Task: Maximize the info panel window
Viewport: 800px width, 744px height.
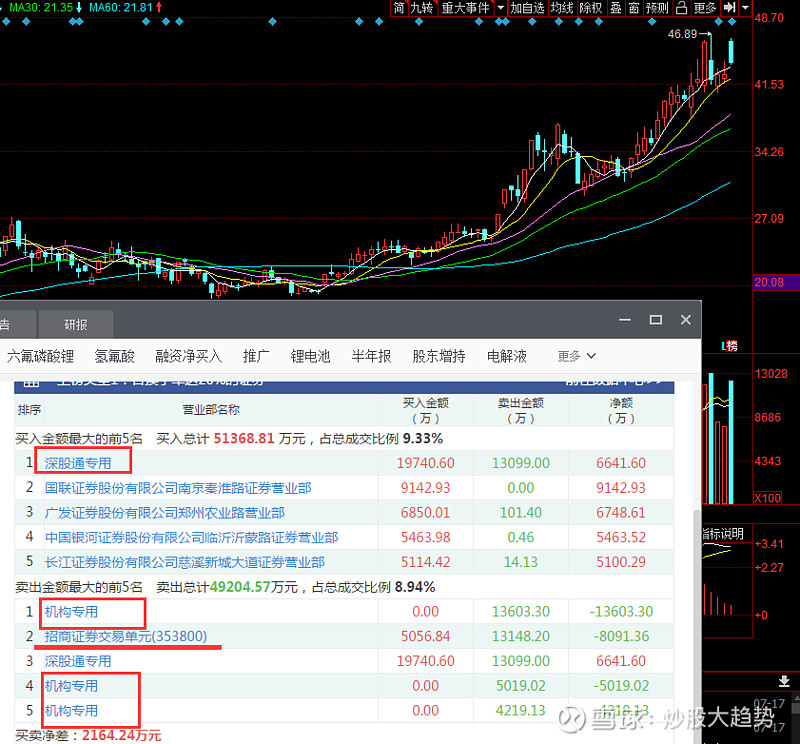Action: tap(656, 320)
